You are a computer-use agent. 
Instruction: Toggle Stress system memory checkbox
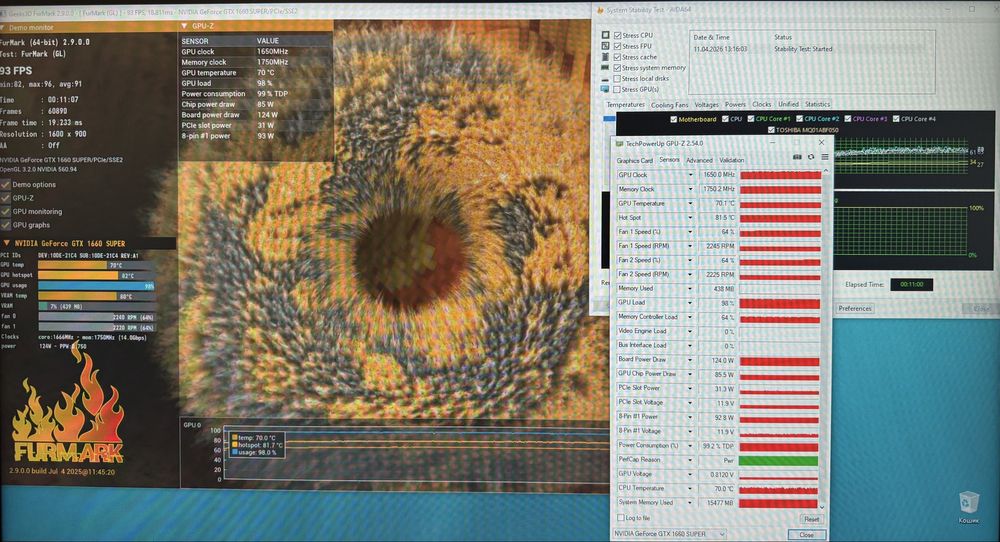click(x=617, y=68)
